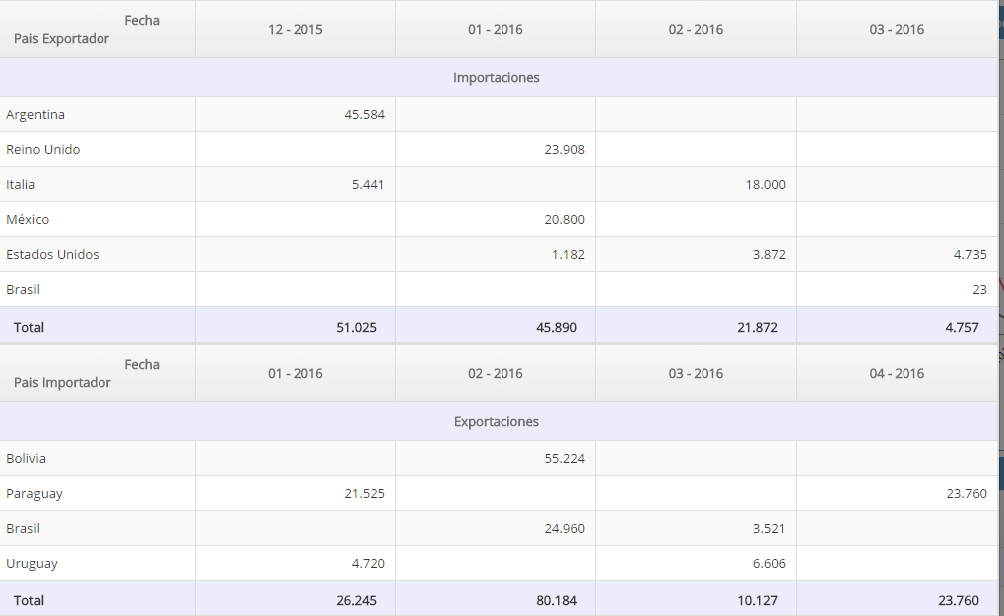This screenshot has width=1004, height=616.
Task: Click Bolivia's 55.224 value
Action: click(564, 458)
